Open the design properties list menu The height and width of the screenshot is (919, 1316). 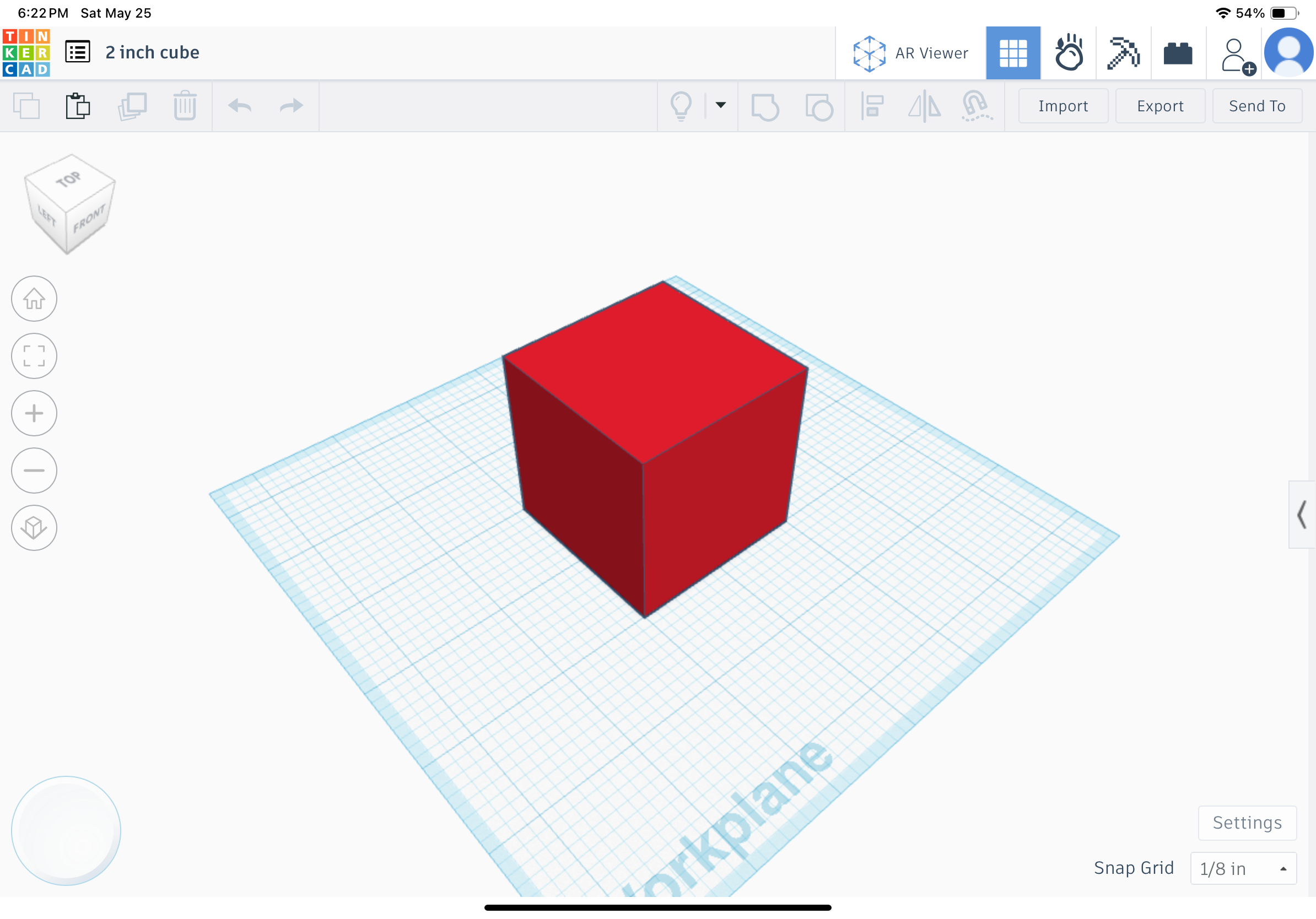click(x=77, y=52)
